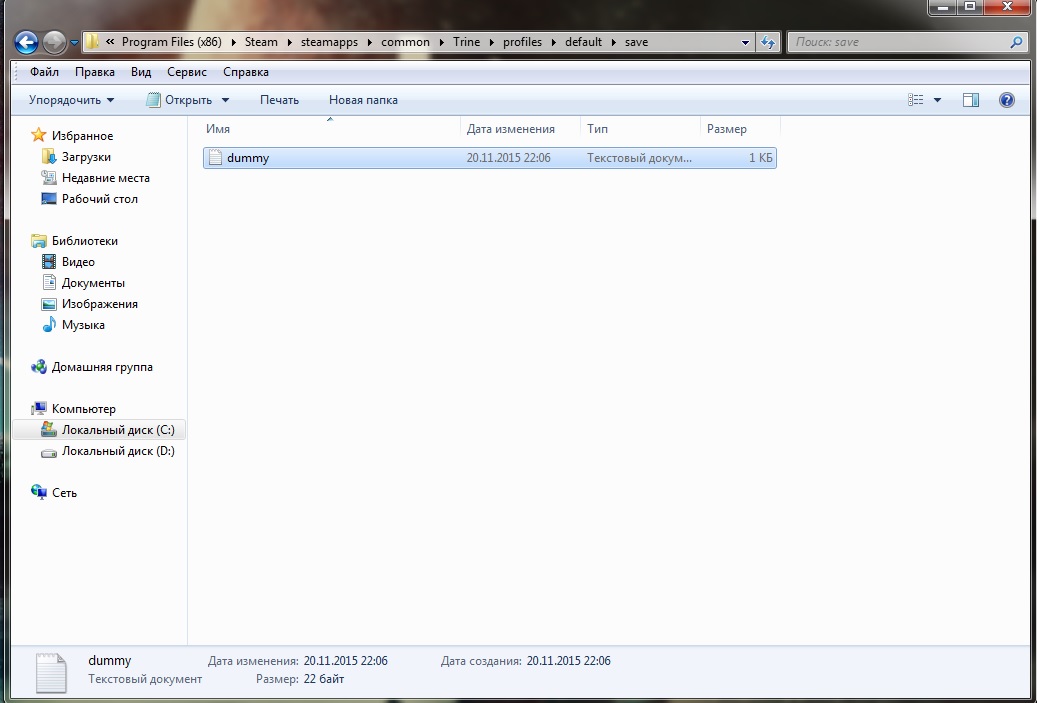The image size is (1037, 703).
Task: Click the folder icon in address bar
Action: point(93,42)
